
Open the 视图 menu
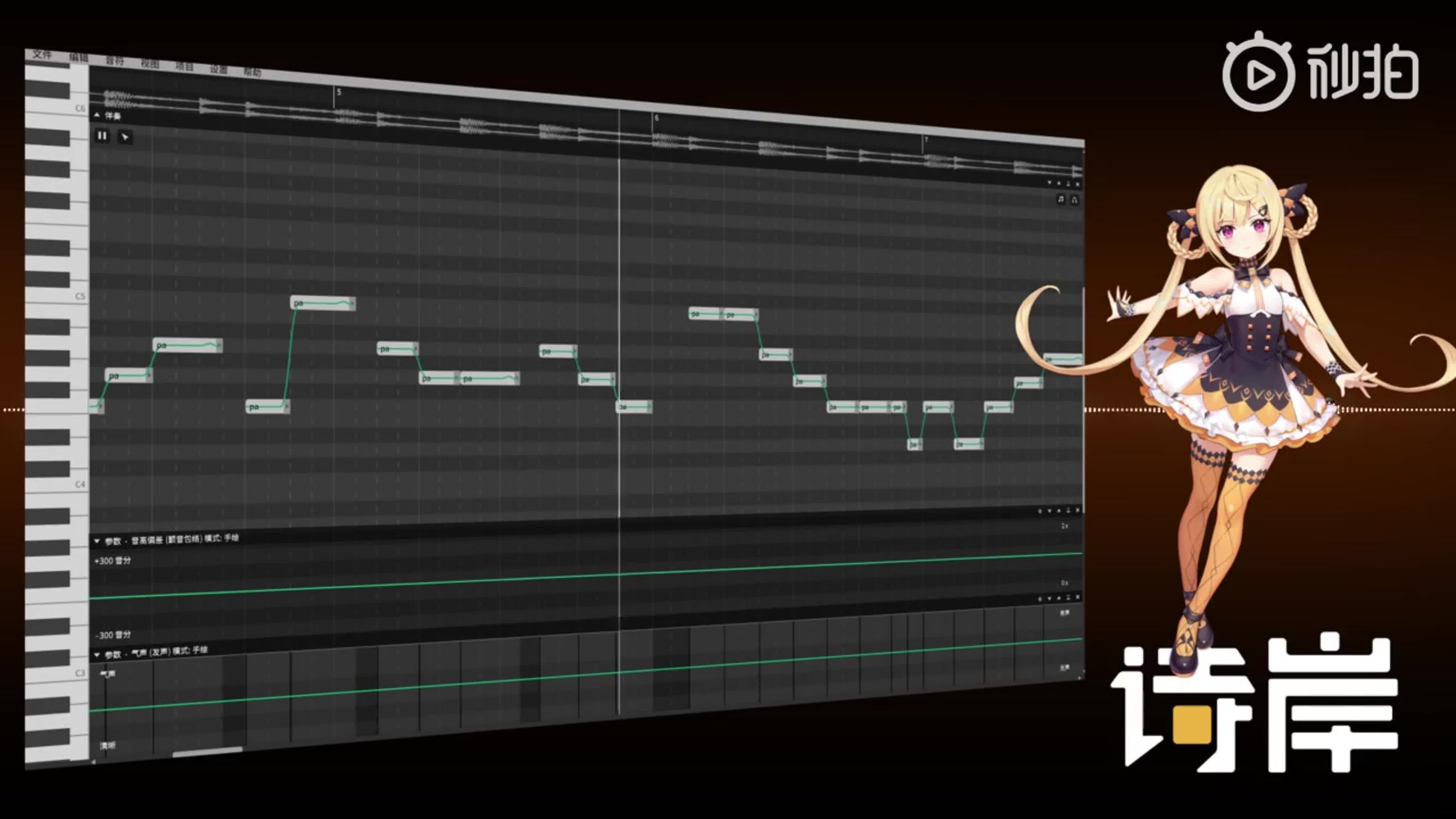tap(150, 63)
